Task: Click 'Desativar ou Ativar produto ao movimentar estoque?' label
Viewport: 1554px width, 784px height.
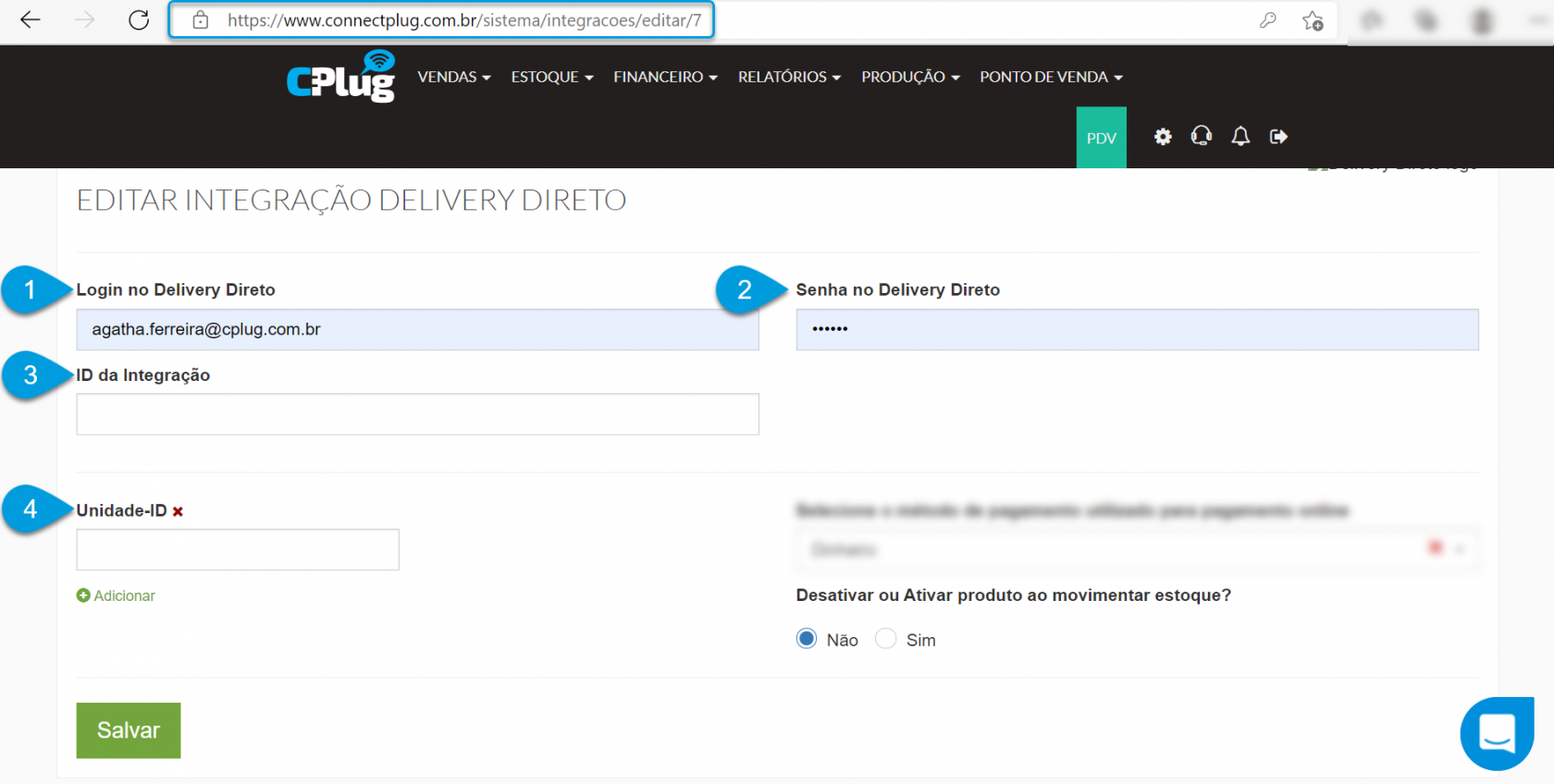Action: [x=1014, y=595]
